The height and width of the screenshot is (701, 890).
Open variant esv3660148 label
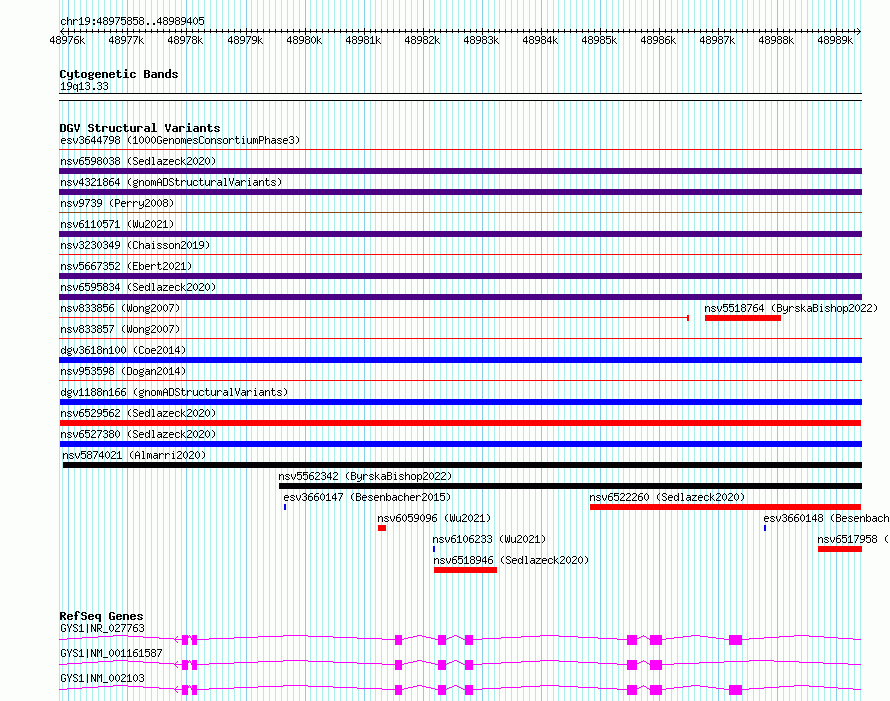pyautogui.click(x=826, y=518)
